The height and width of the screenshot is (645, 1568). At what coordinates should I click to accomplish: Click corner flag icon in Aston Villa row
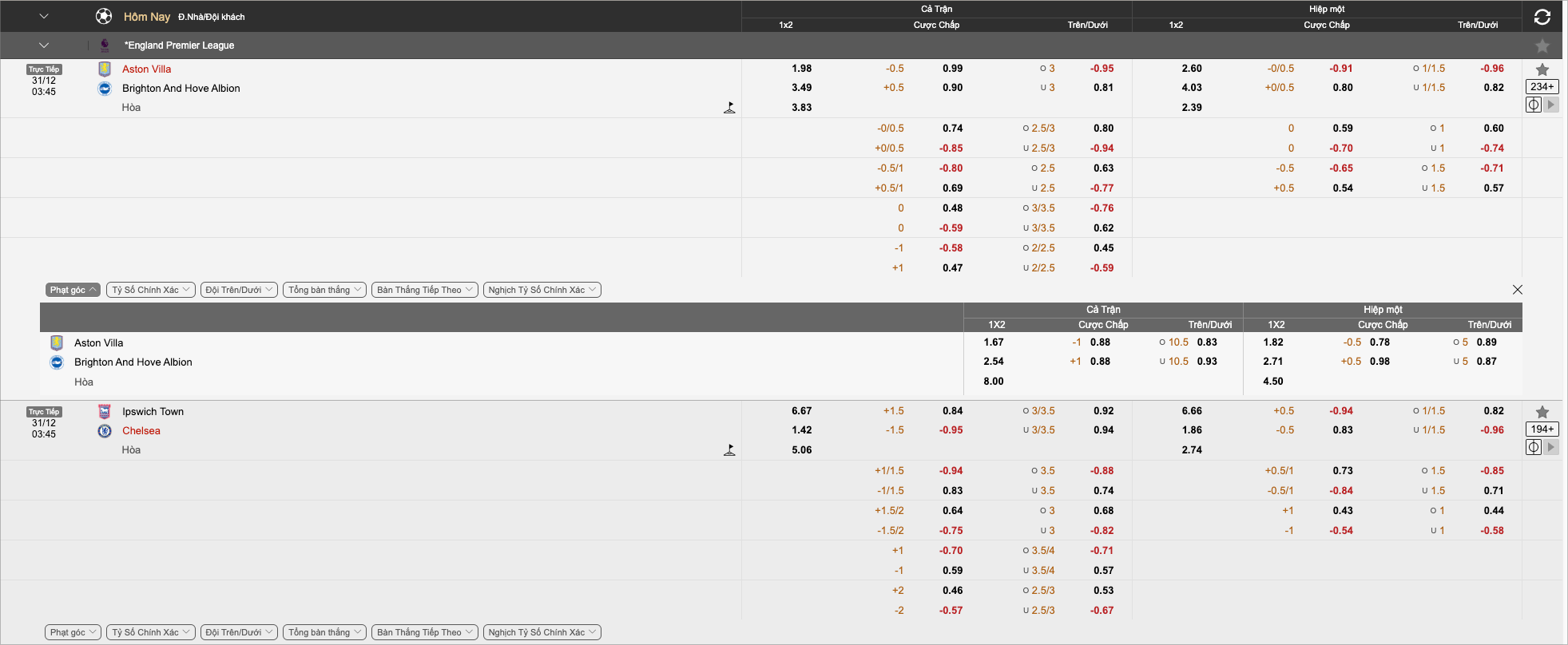tap(728, 108)
